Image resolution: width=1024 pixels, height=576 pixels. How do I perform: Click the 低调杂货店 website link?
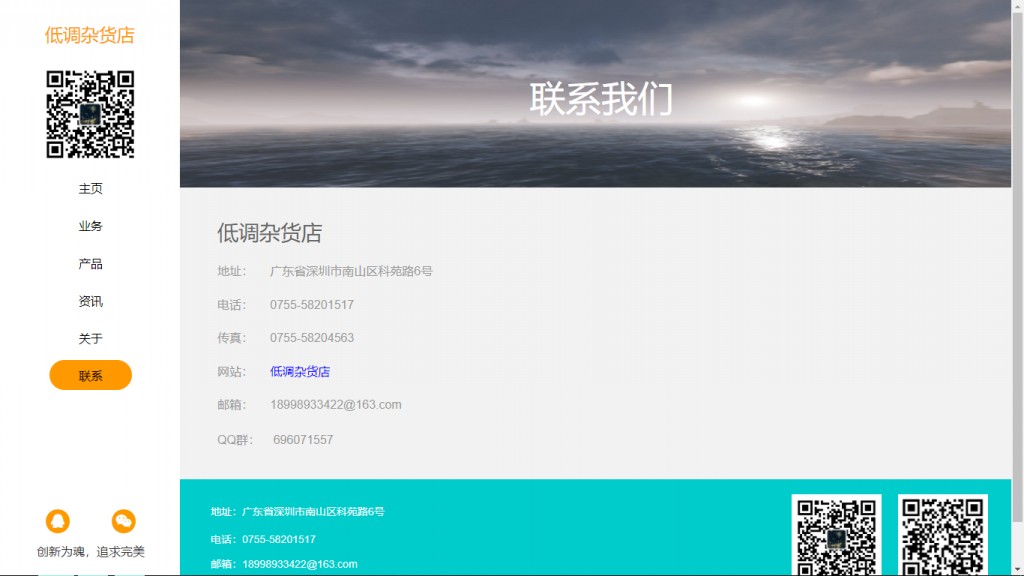300,372
